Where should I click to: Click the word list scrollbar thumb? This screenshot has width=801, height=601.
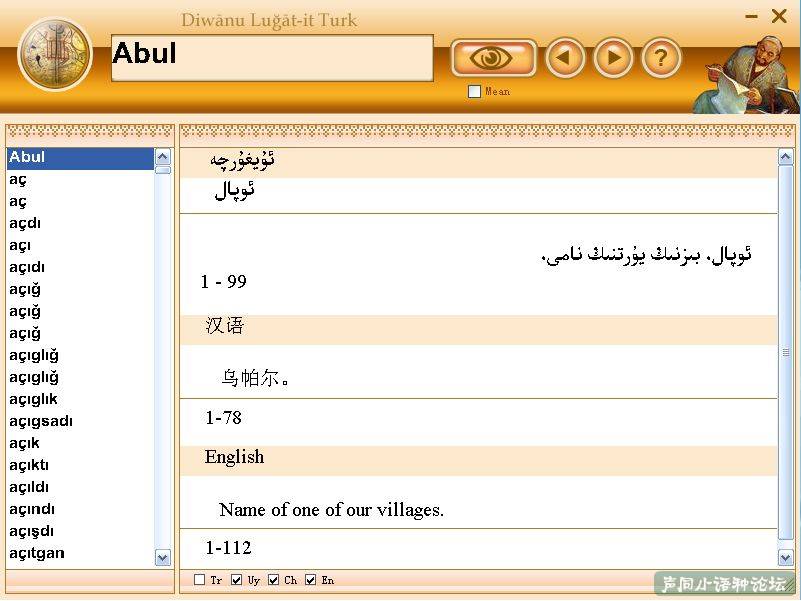click(162, 170)
